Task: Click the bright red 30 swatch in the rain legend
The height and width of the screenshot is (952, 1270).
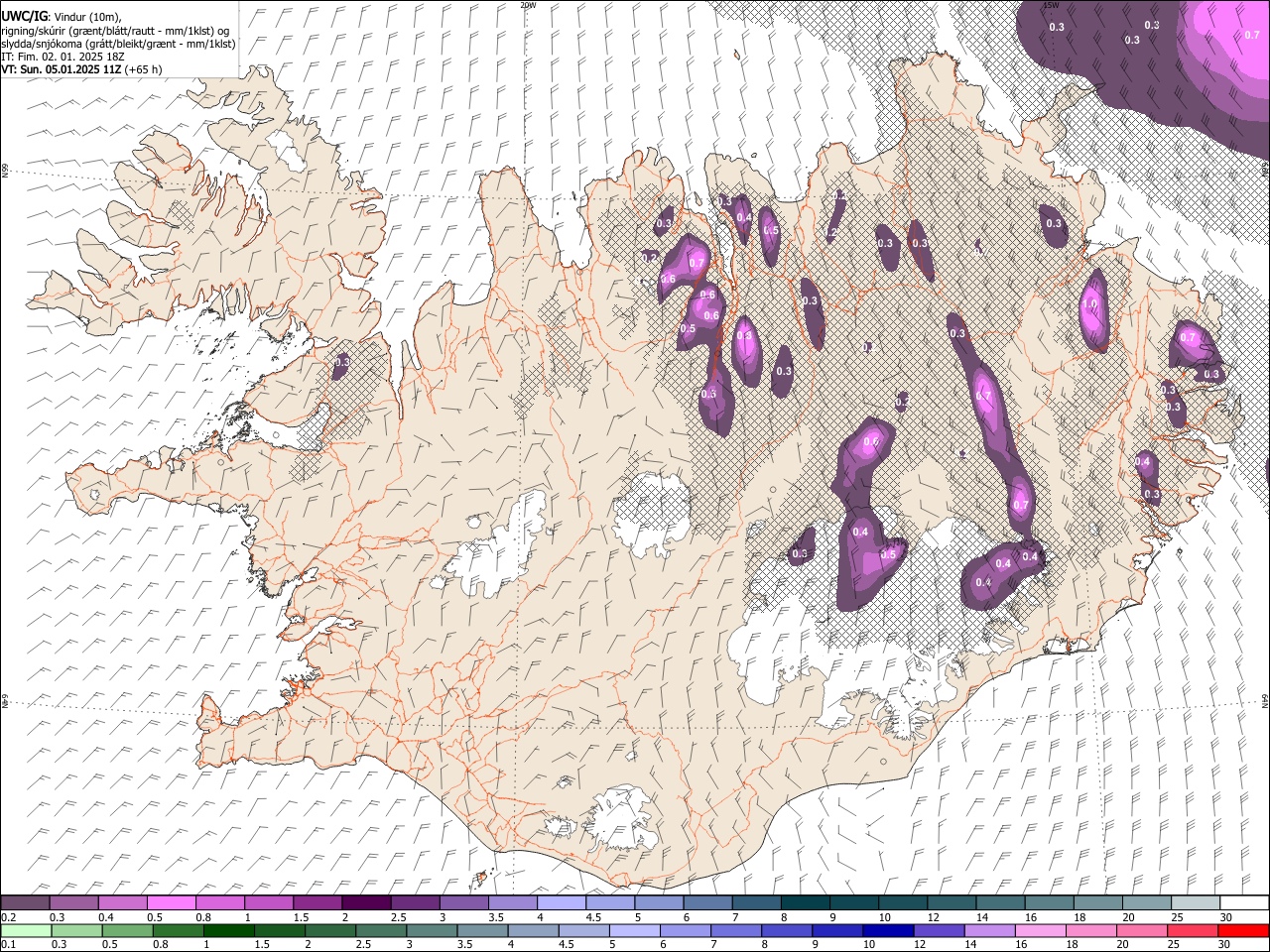Action: pyautogui.click(x=1243, y=930)
